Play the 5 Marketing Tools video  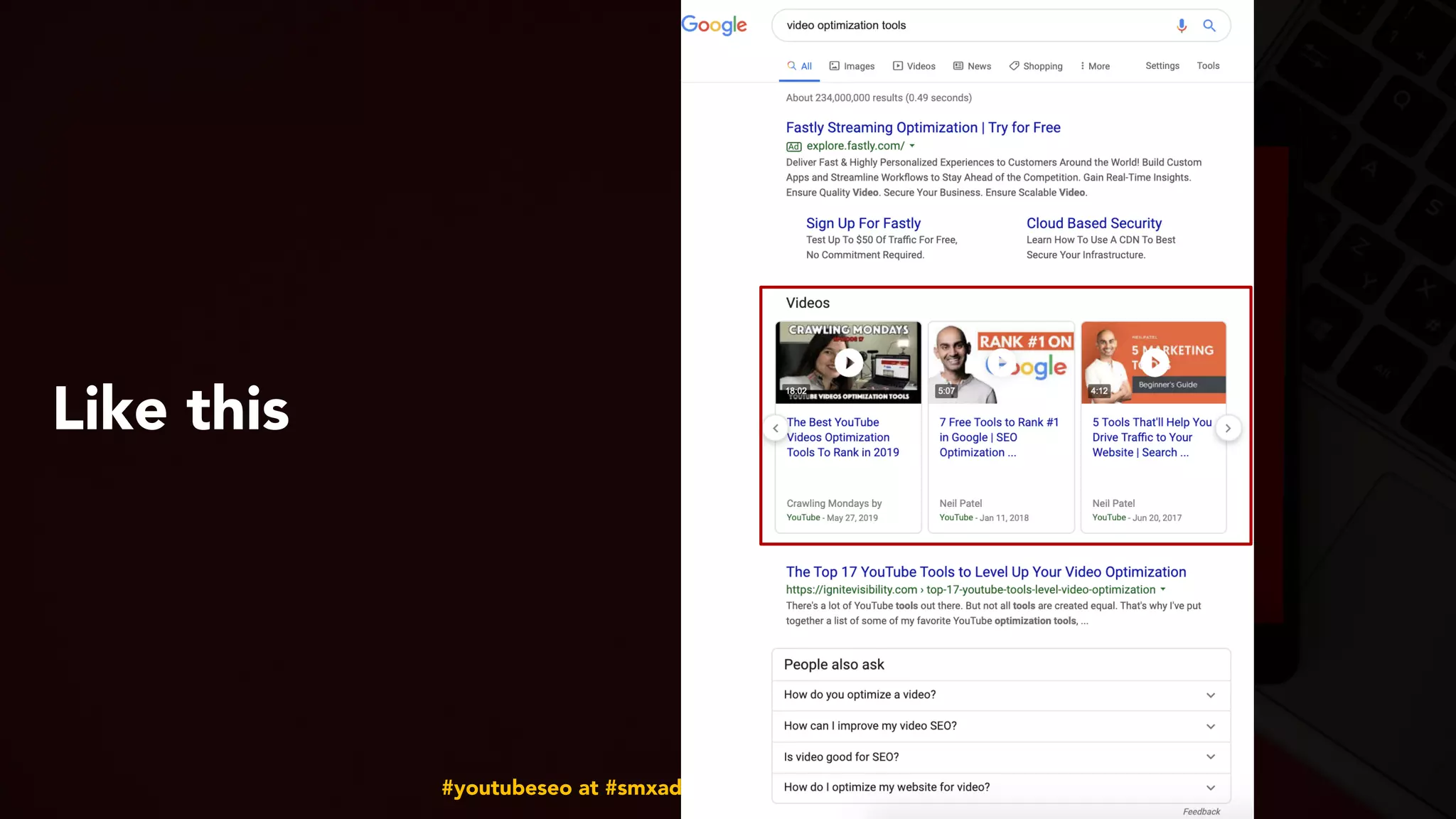coord(1154,363)
